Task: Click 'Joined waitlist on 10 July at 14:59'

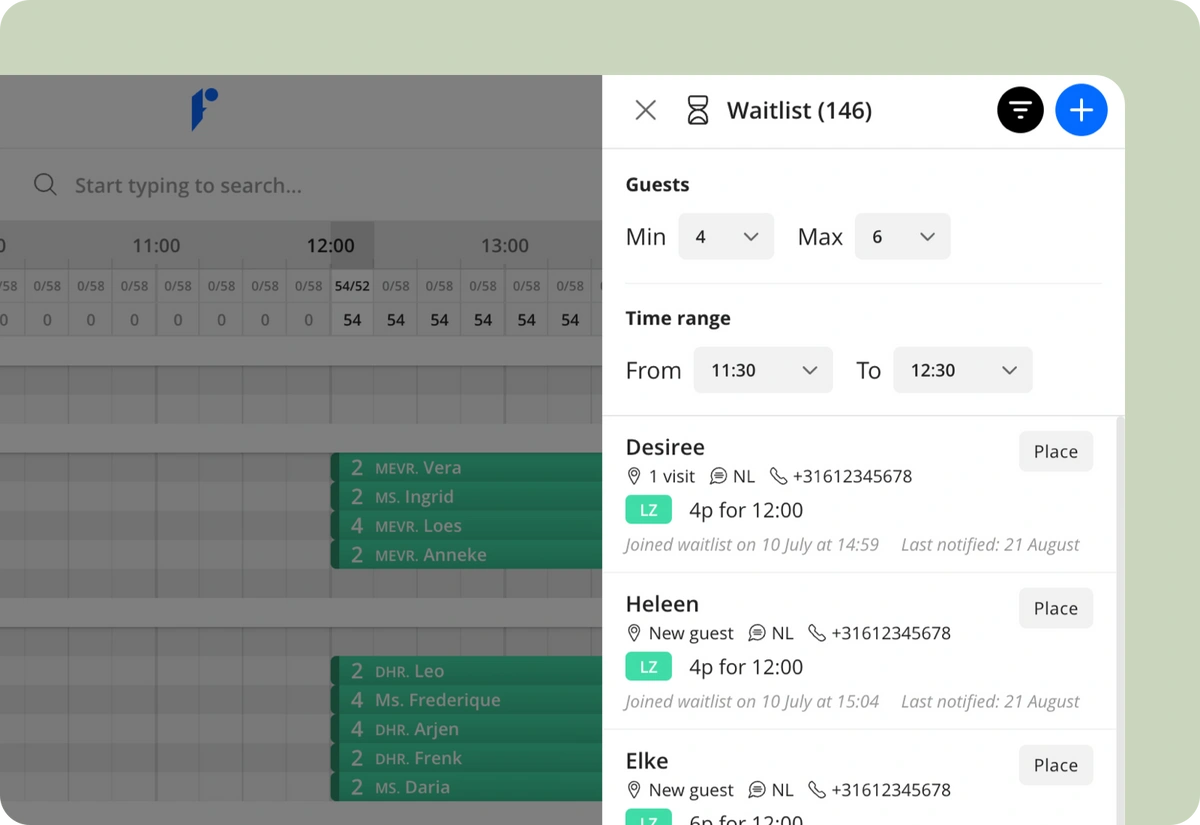Action: 752,545
